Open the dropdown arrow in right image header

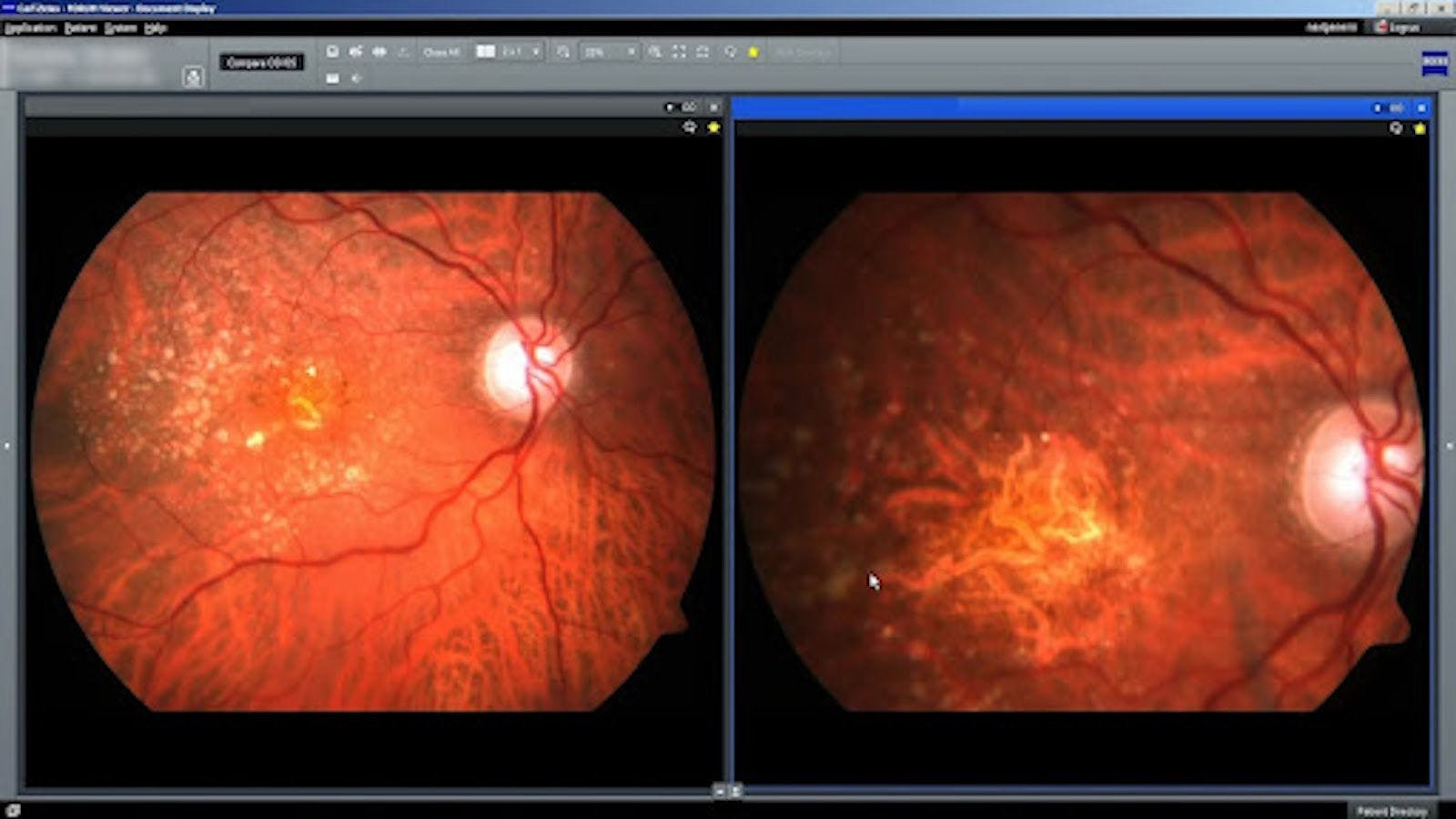coord(1377,107)
